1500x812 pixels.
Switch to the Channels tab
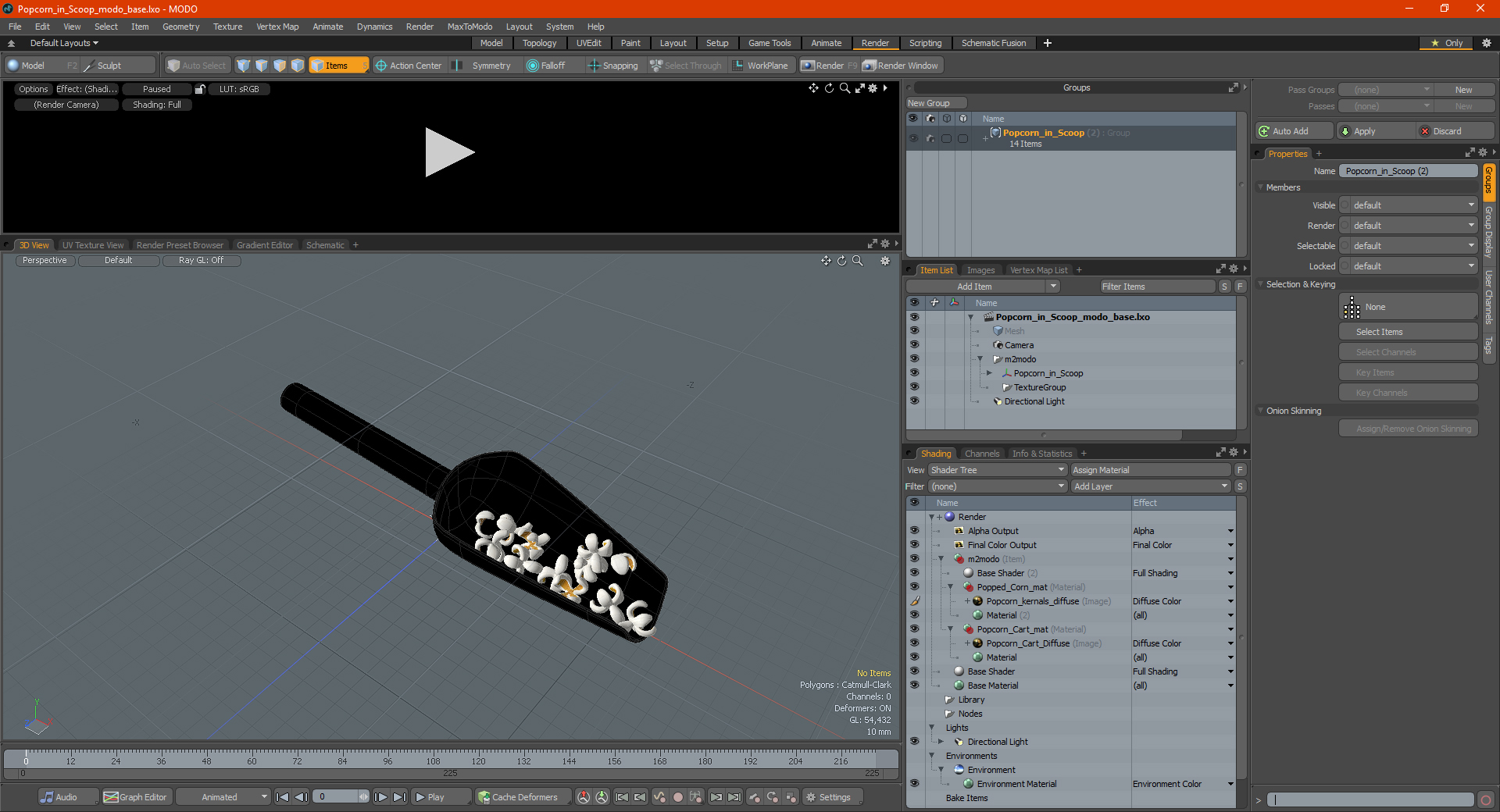tap(981, 454)
